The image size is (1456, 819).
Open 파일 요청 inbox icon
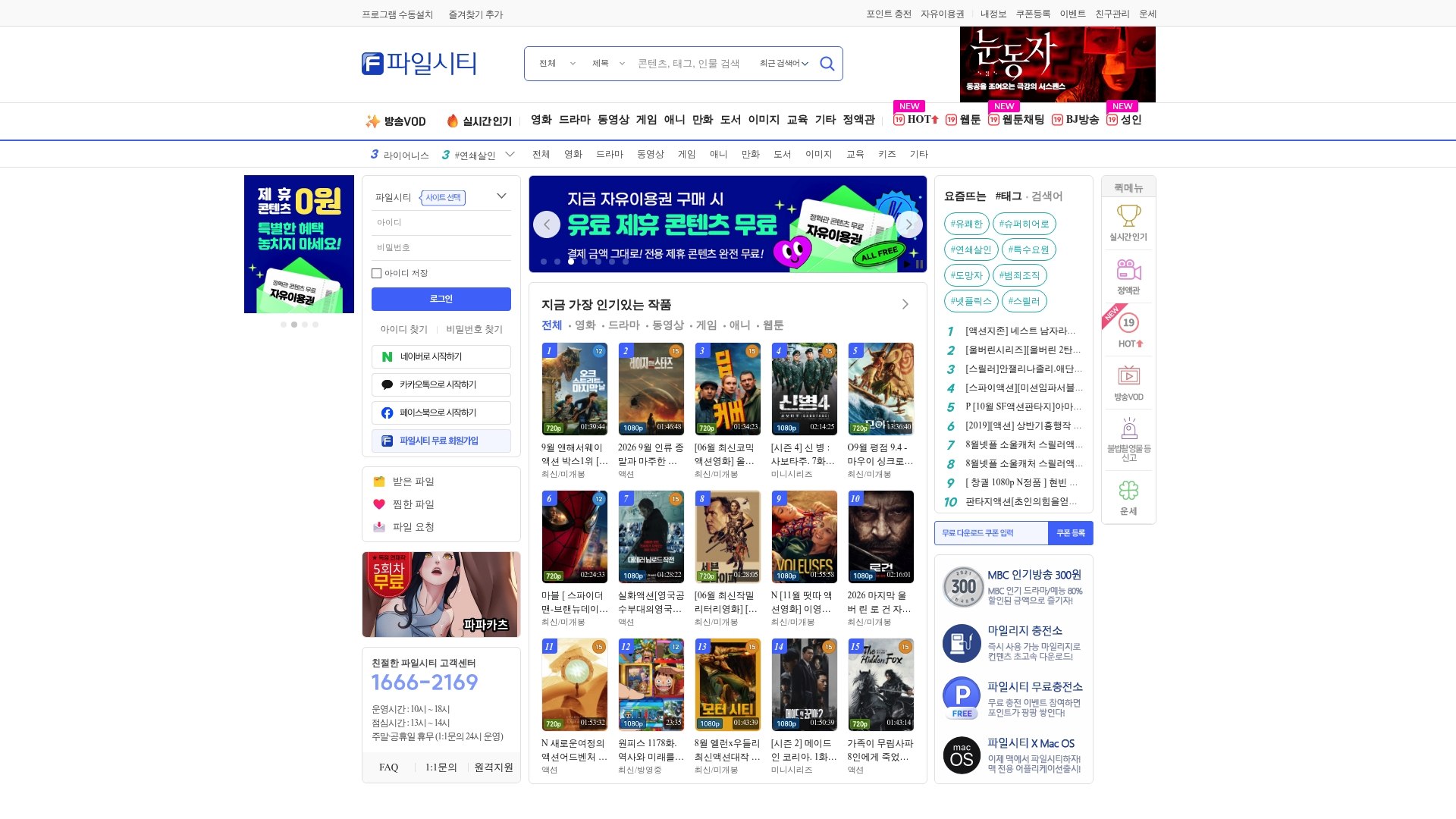[x=379, y=527]
